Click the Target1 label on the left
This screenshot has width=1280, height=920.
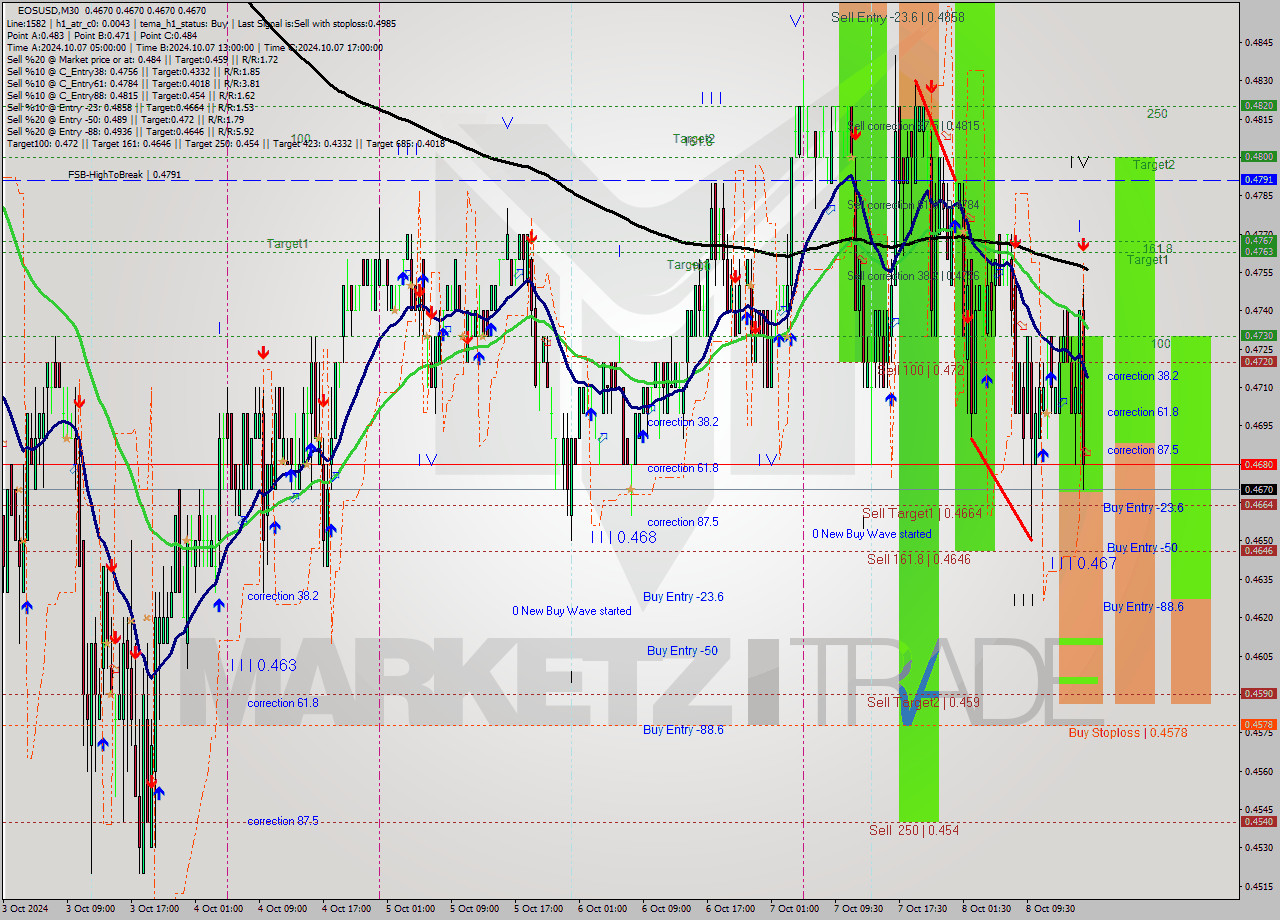click(x=287, y=244)
